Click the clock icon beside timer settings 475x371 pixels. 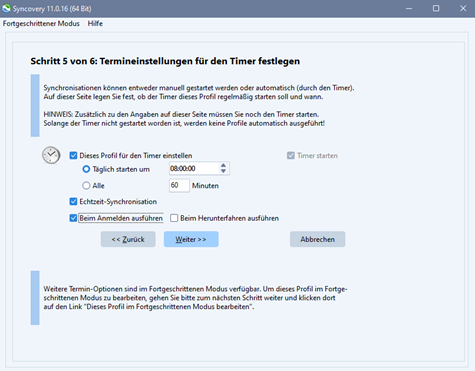(x=51, y=155)
